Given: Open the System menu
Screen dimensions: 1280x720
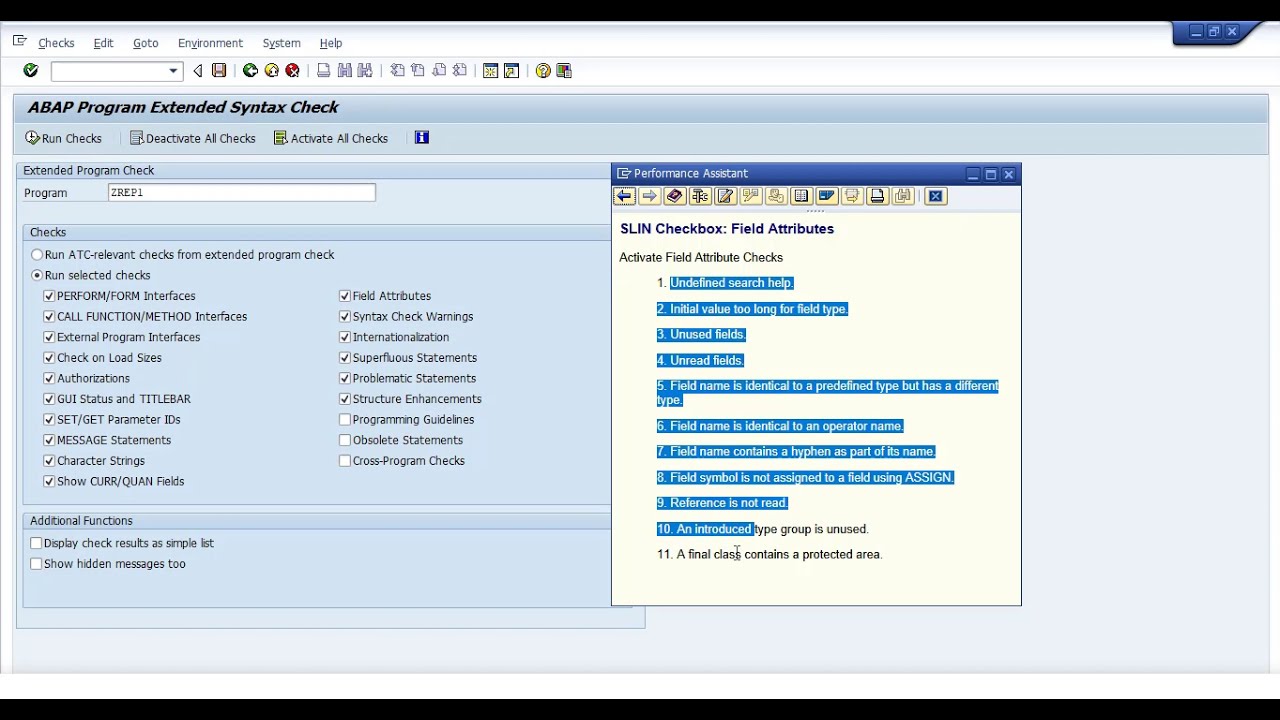Looking at the screenshot, I should click(281, 43).
